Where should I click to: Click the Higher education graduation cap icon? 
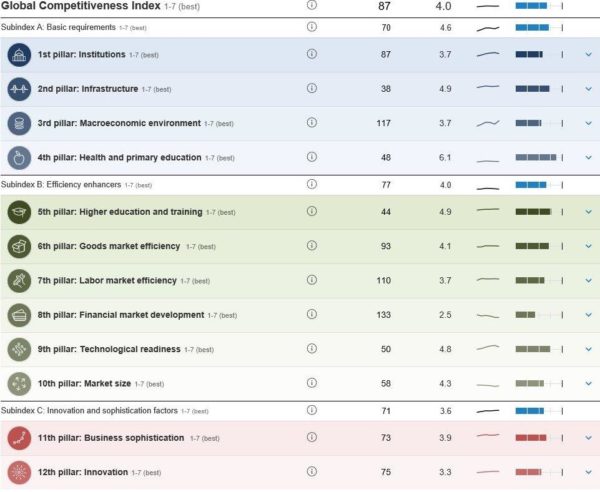(19, 212)
